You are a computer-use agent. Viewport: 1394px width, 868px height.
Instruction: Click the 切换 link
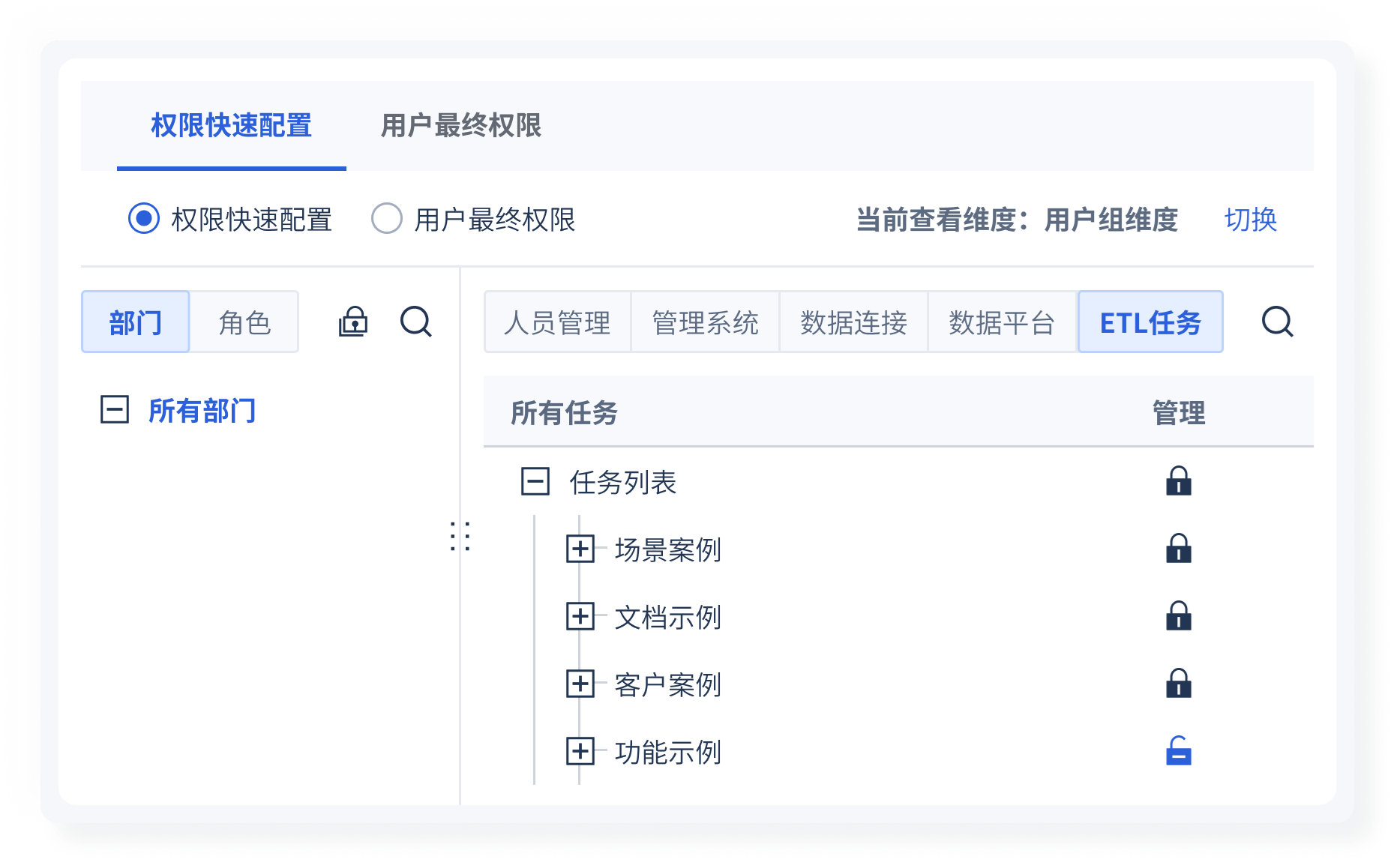(x=1251, y=220)
